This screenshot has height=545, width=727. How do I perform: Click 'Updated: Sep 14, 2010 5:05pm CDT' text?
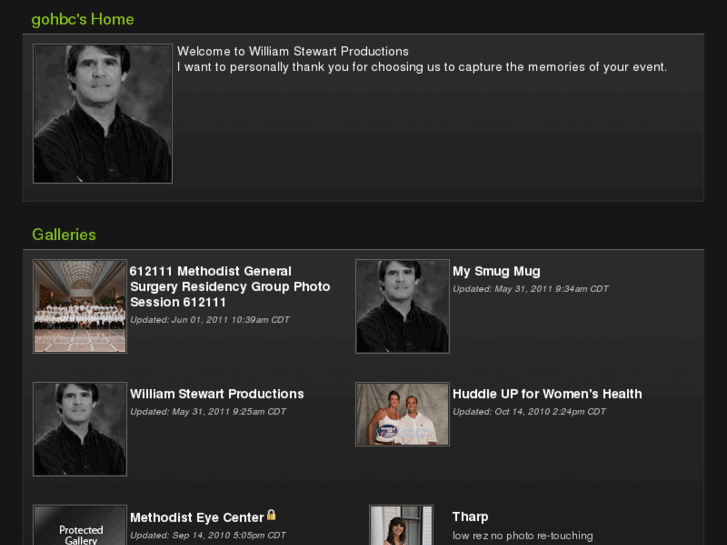coord(208,535)
